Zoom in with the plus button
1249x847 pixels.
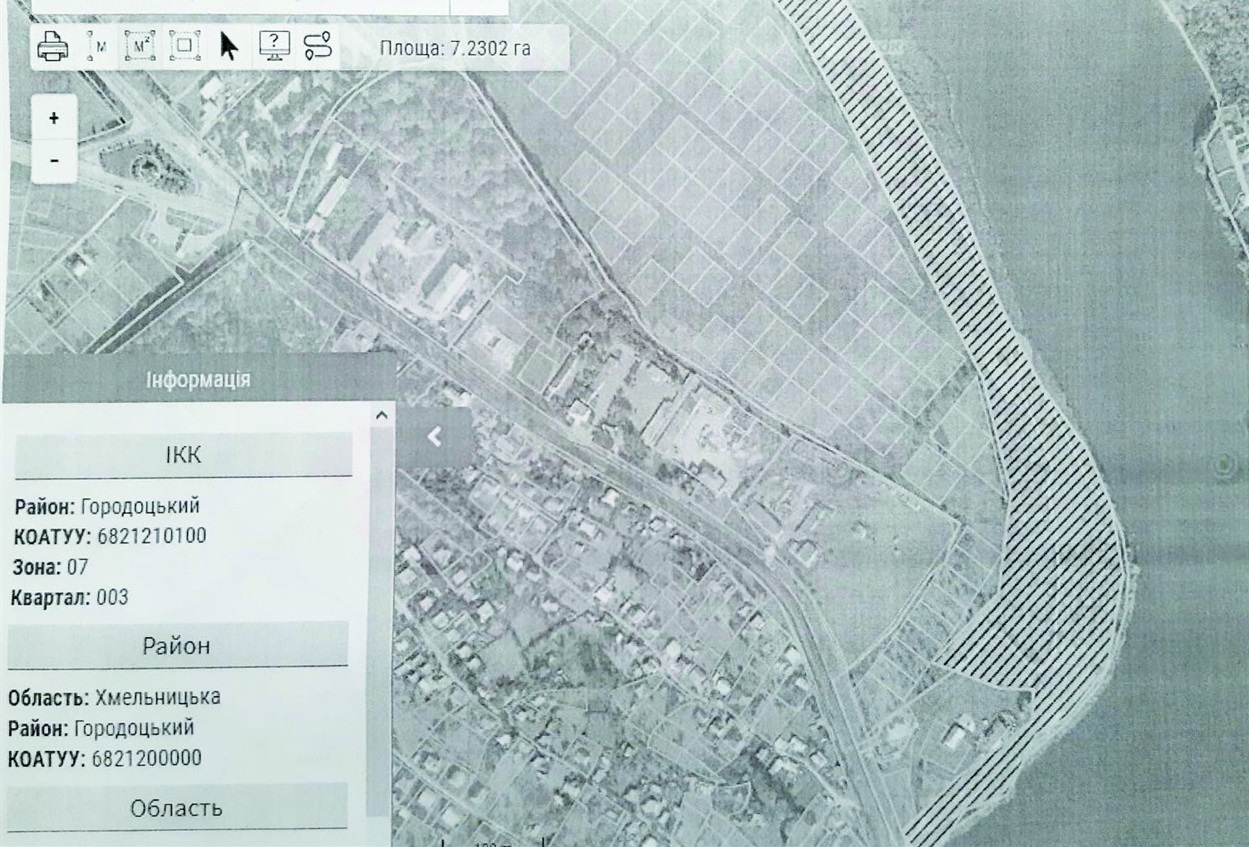pos(54,118)
